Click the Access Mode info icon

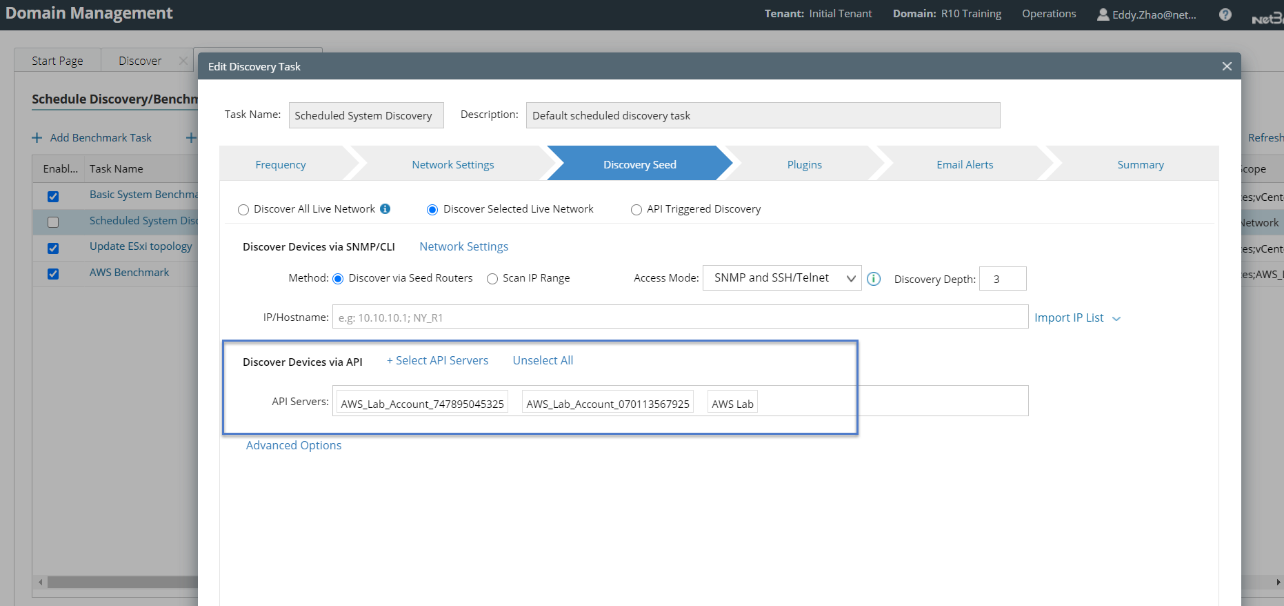click(873, 279)
